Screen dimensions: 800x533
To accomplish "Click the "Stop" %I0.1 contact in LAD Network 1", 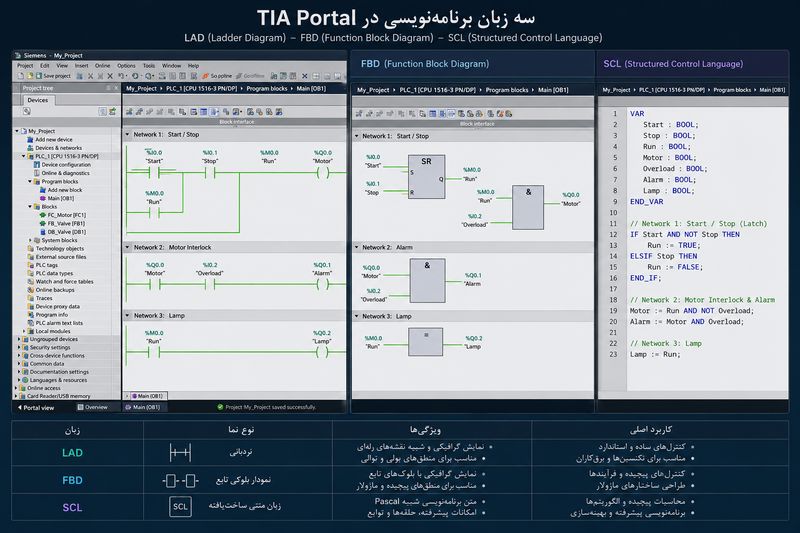I will click(x=210, y=173).
